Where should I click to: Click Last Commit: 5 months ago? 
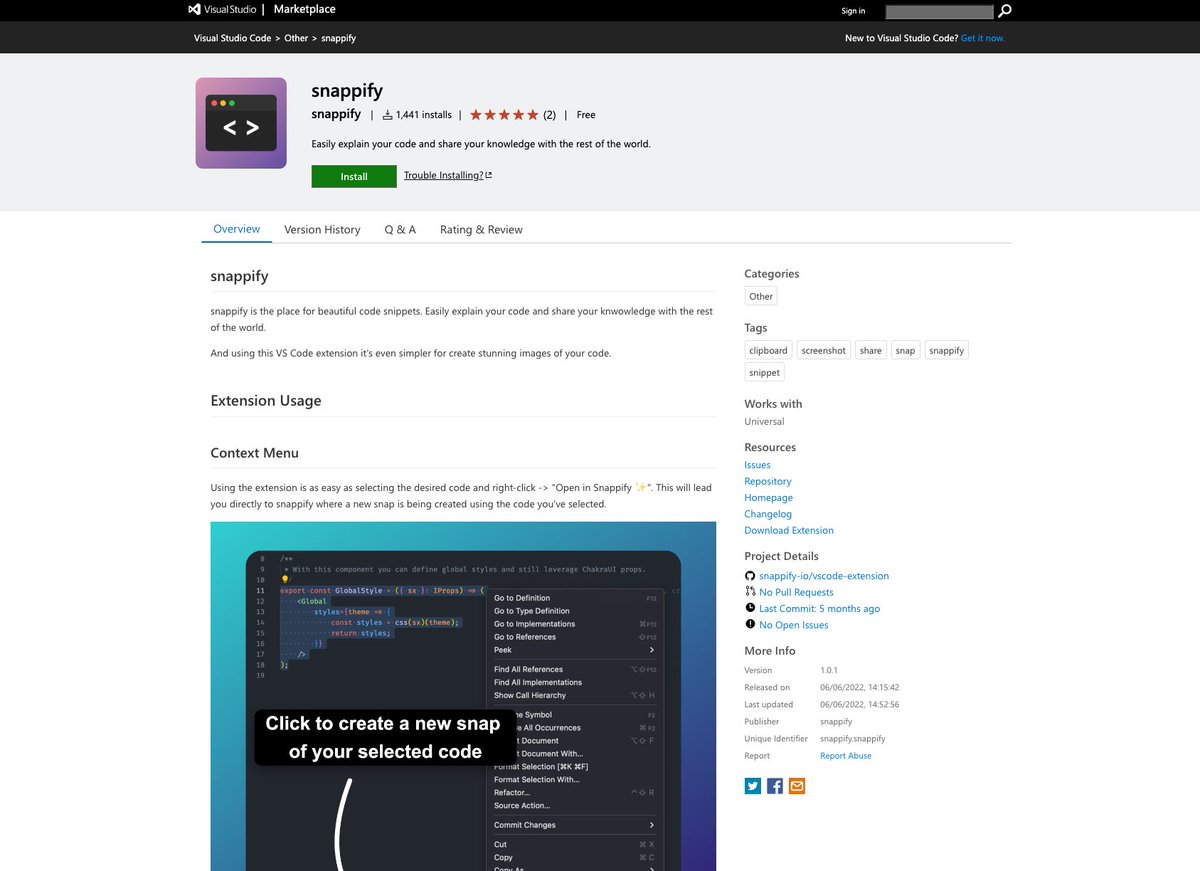(820, 608)
